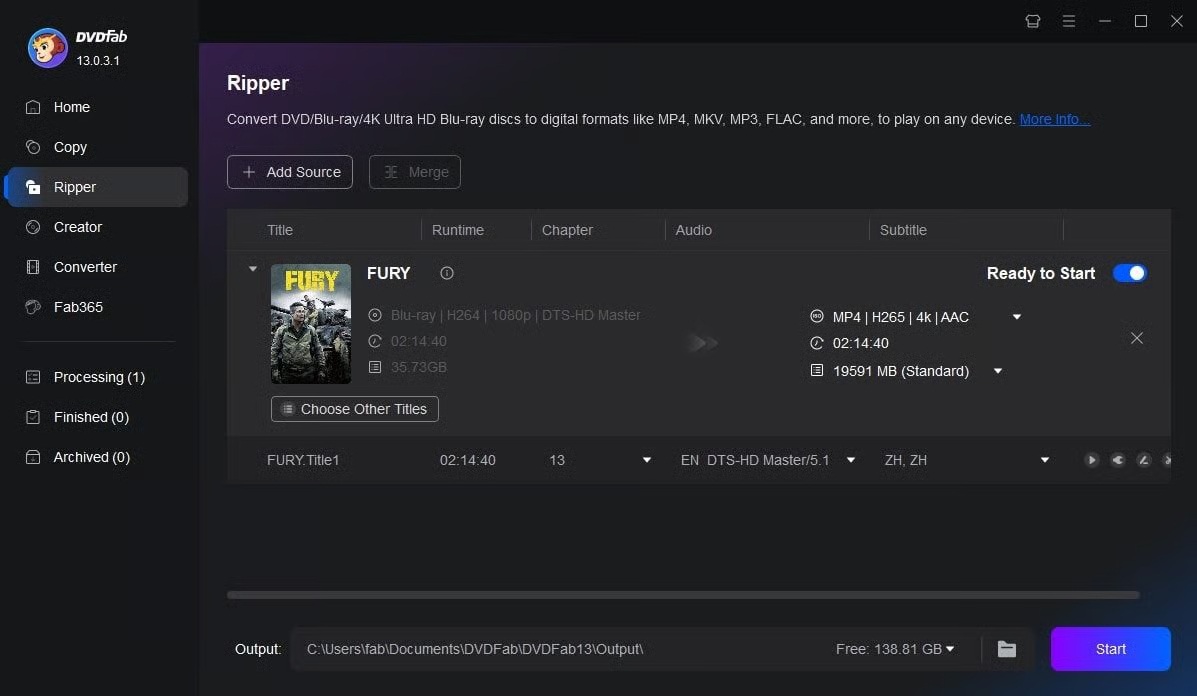The image size is (1197, 696).
Task: Open the DTS-HD Master/5.1 audio dropdown
Action: tap(850, 460)
